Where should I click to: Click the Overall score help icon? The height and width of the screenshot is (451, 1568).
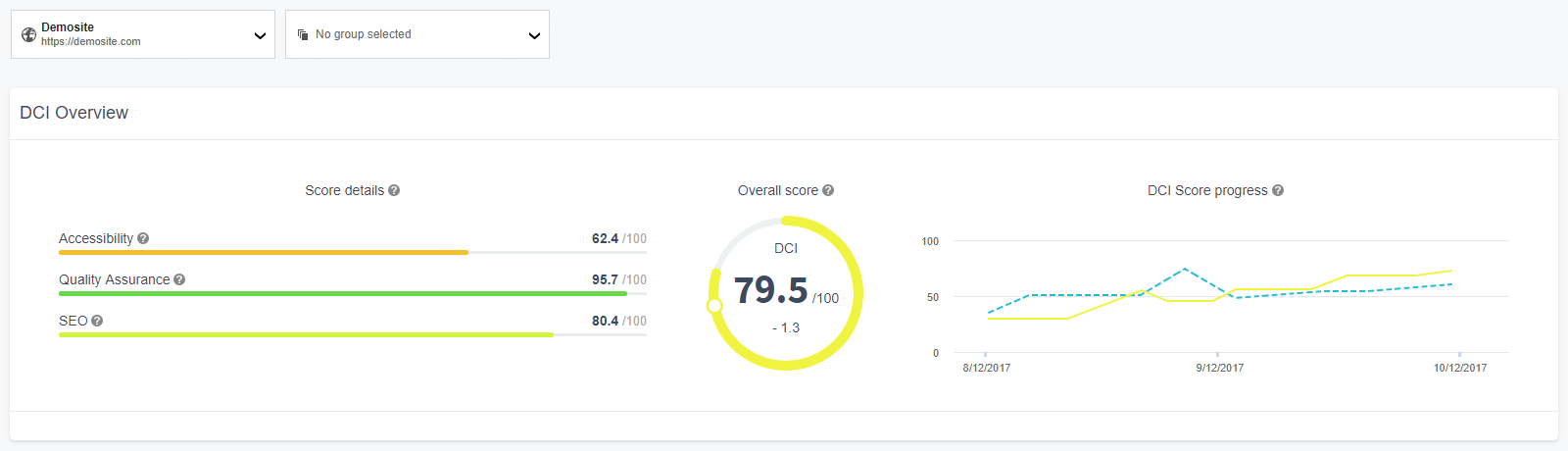tap(828, 190)
